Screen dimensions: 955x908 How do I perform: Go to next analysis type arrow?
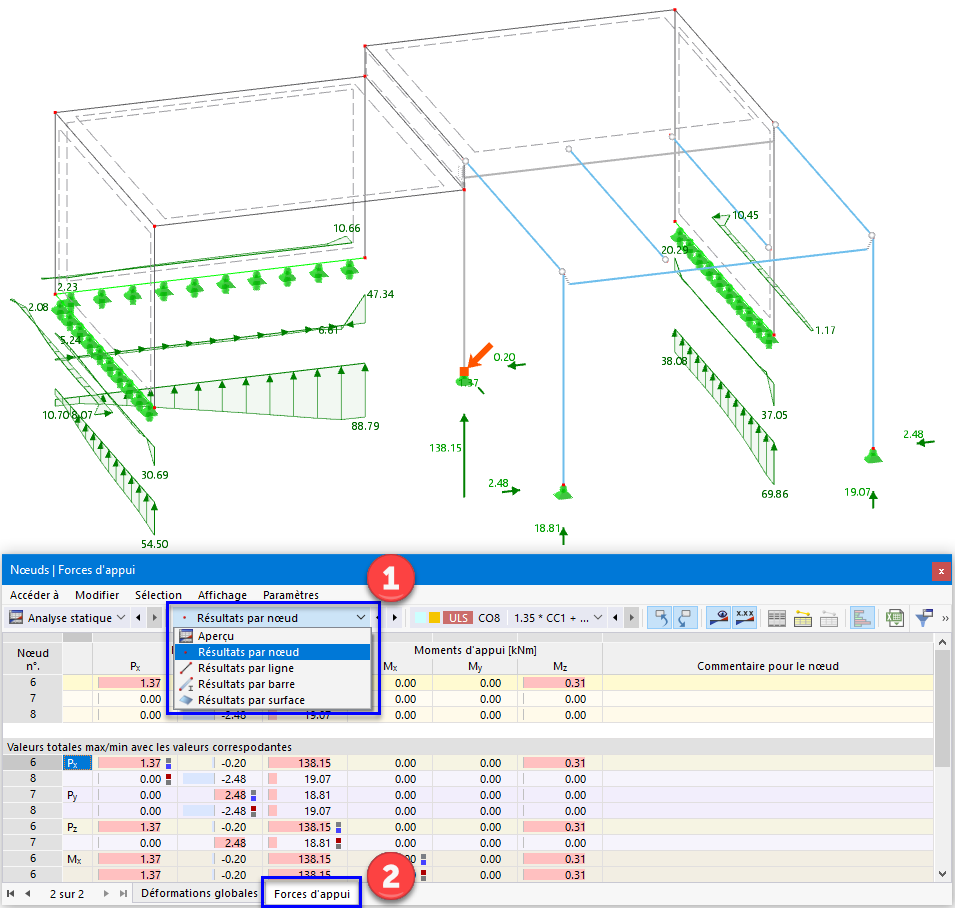pos(155,618)
